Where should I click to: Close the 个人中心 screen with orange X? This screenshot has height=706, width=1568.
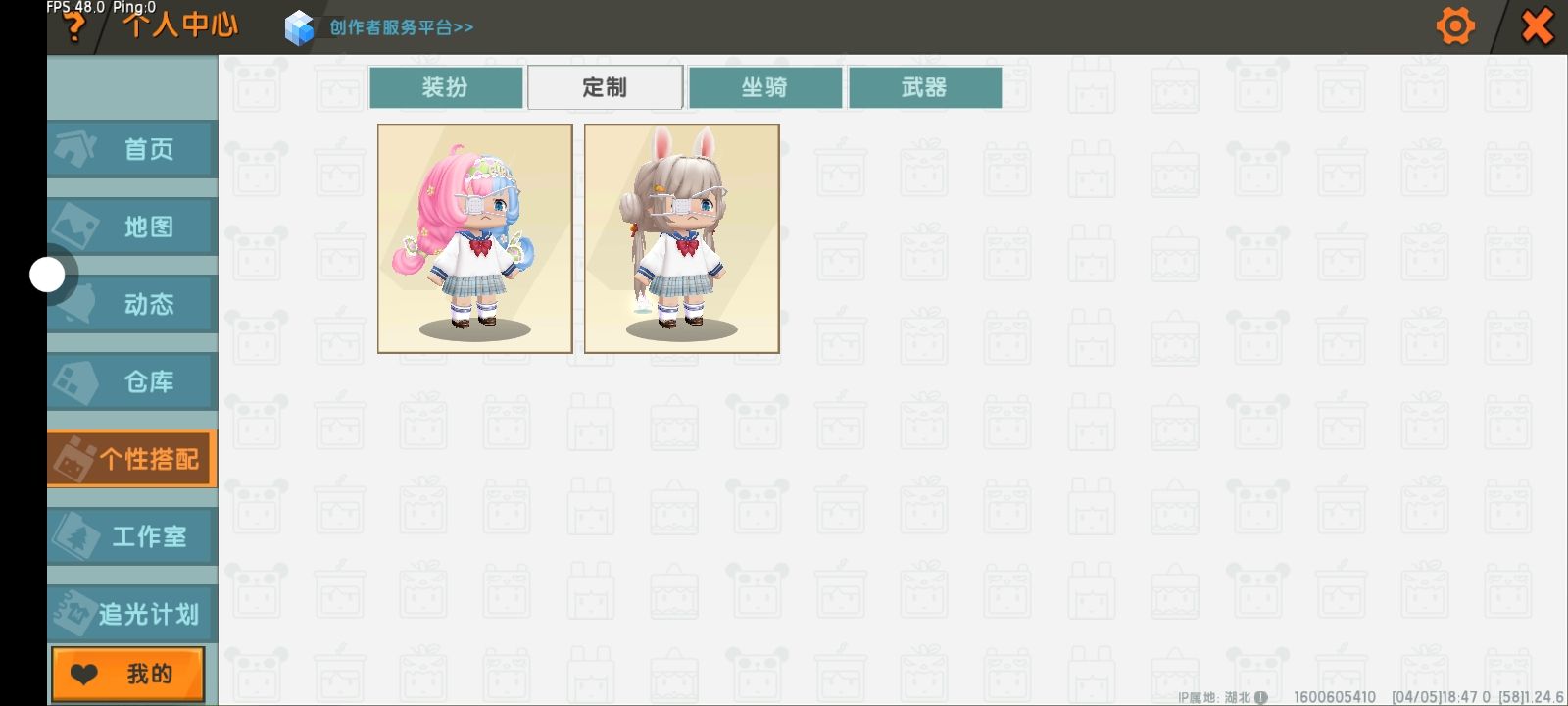pyautogui.click(x=1537, y=25)
